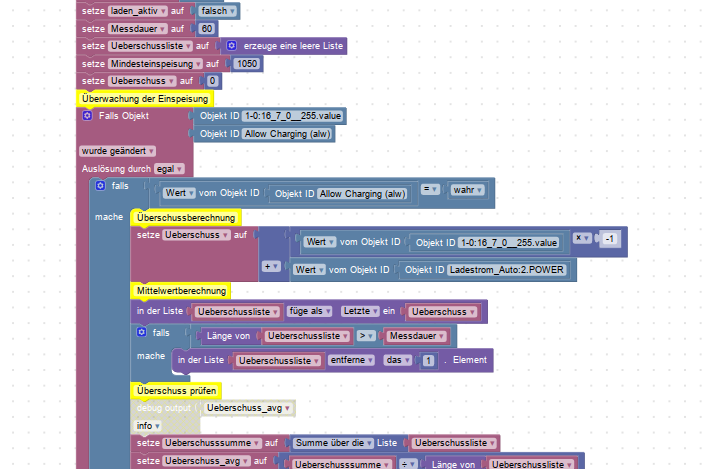712x469 pixels.
Task: Edit number field '60' for Messdauer
Action: (207, 29)
